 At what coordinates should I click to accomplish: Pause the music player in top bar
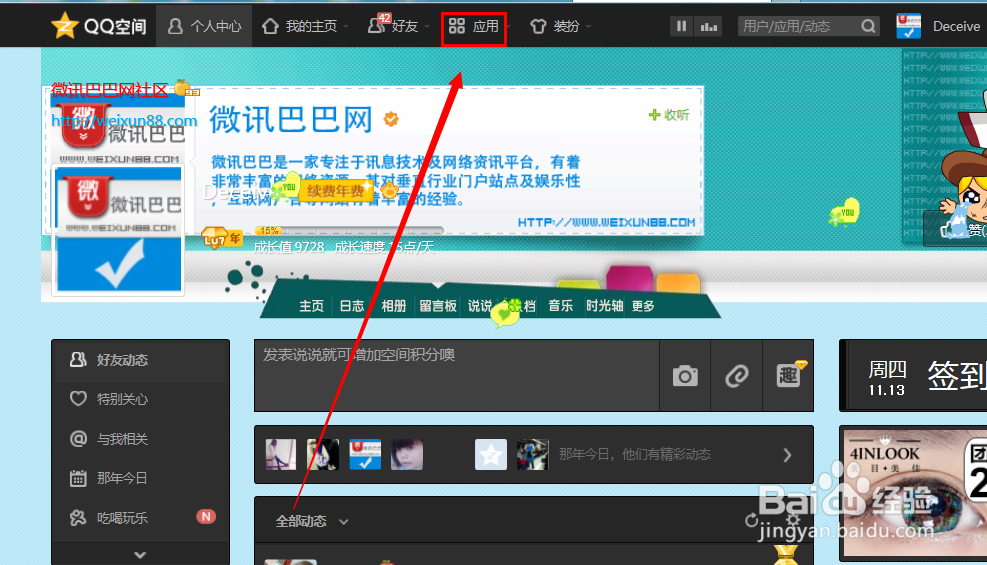click(x=681, y=26)
